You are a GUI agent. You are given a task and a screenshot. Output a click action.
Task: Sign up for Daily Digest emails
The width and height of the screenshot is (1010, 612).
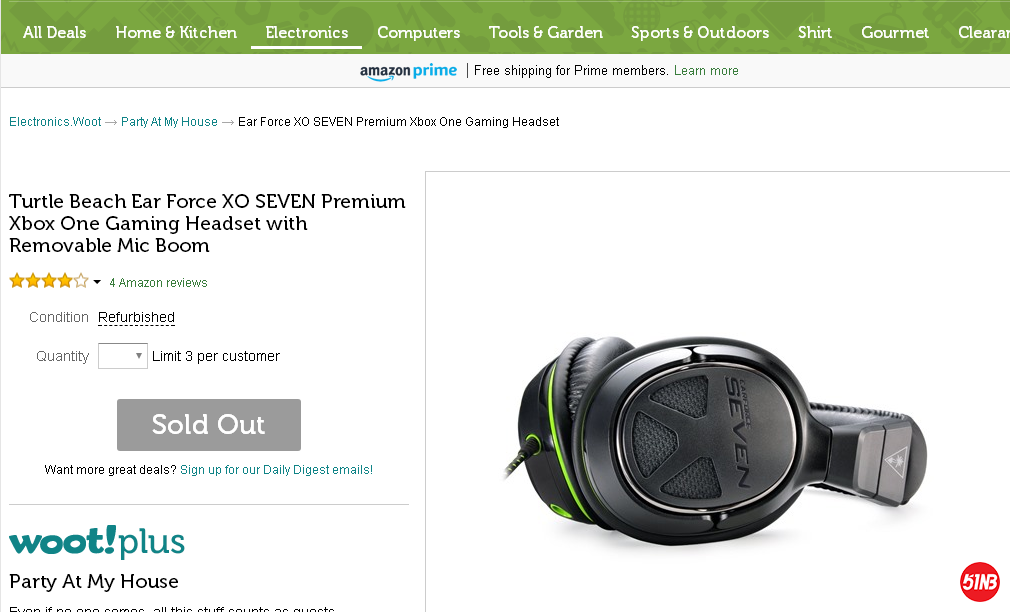[x=276, y=470]
